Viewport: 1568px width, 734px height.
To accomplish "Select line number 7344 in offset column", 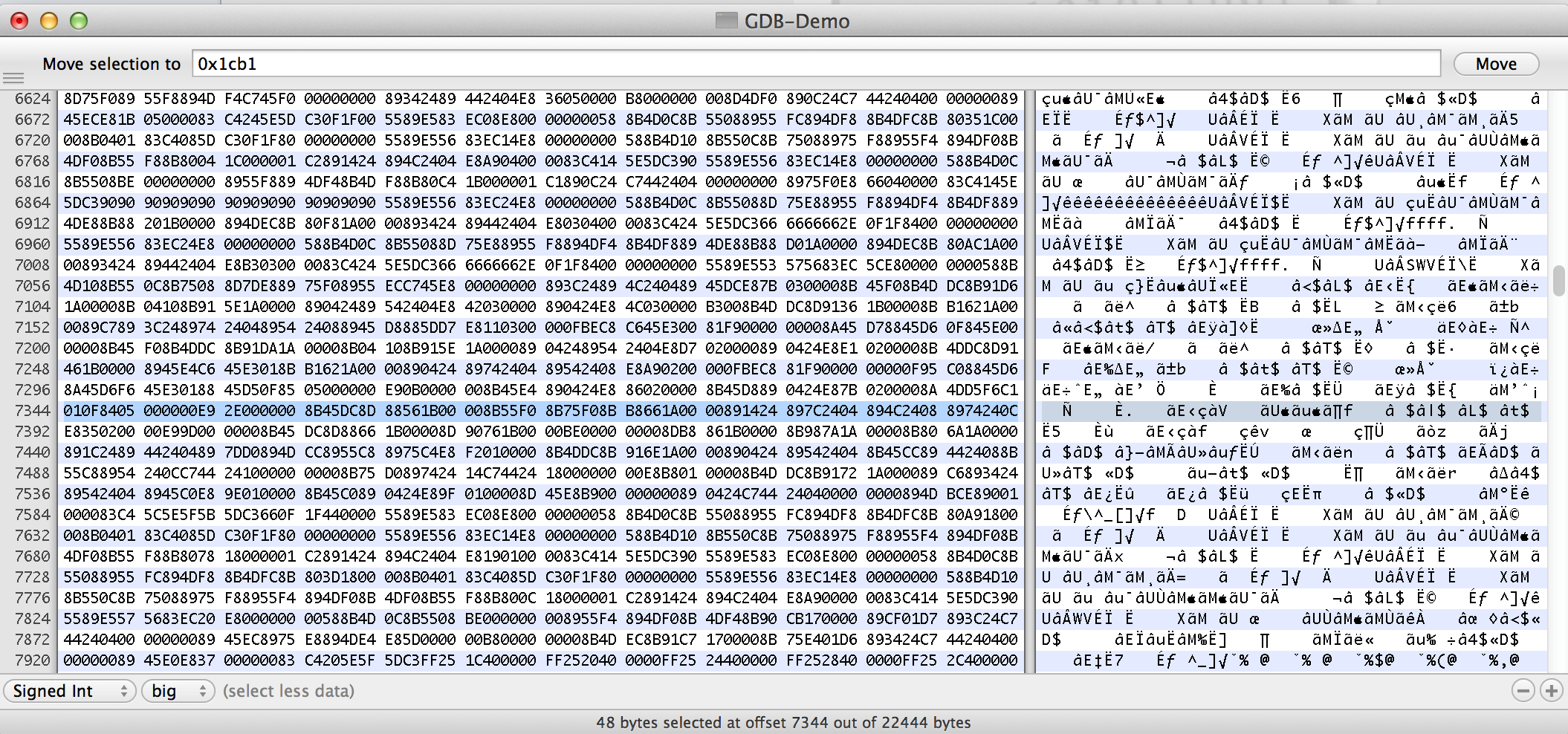I will (x=33, y=411).
